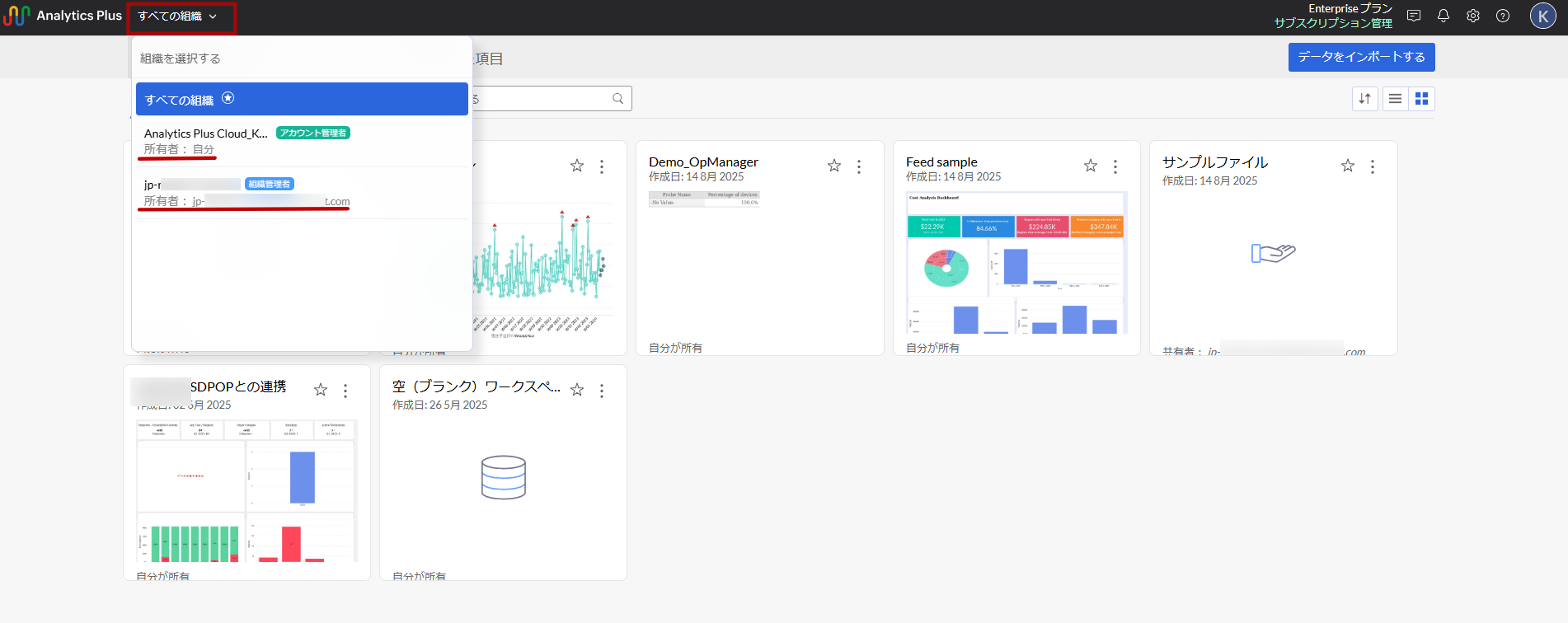Open the K user profile avatar
The image size is (1568, 623).
coord(1542,16)
